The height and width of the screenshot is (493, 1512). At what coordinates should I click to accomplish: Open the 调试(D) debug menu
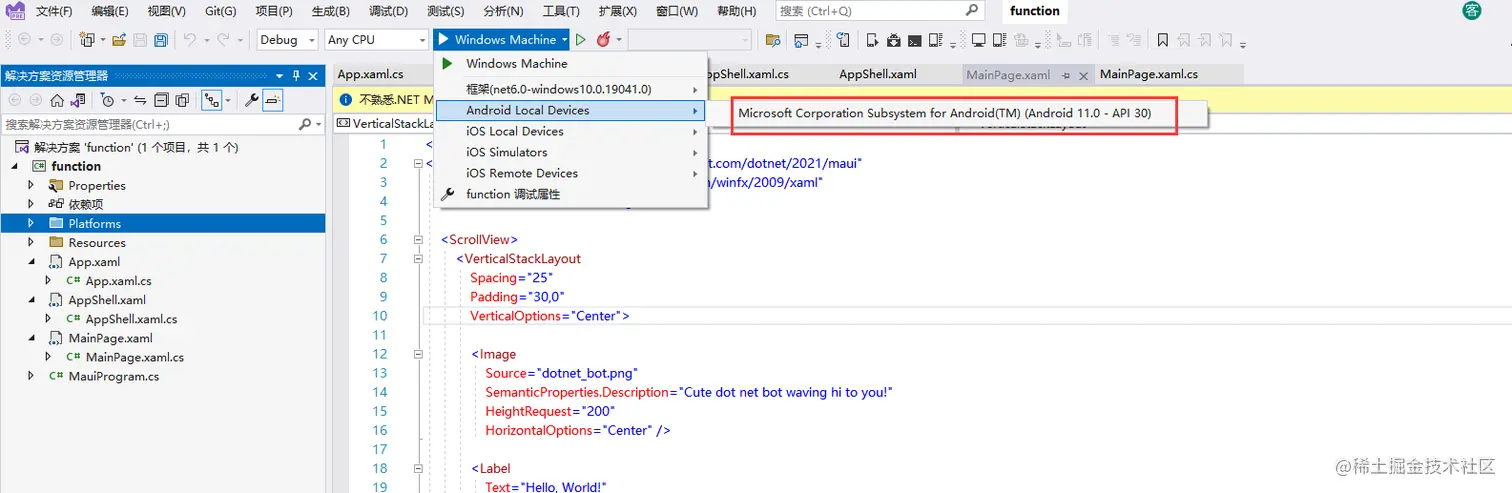click(387, 11)
